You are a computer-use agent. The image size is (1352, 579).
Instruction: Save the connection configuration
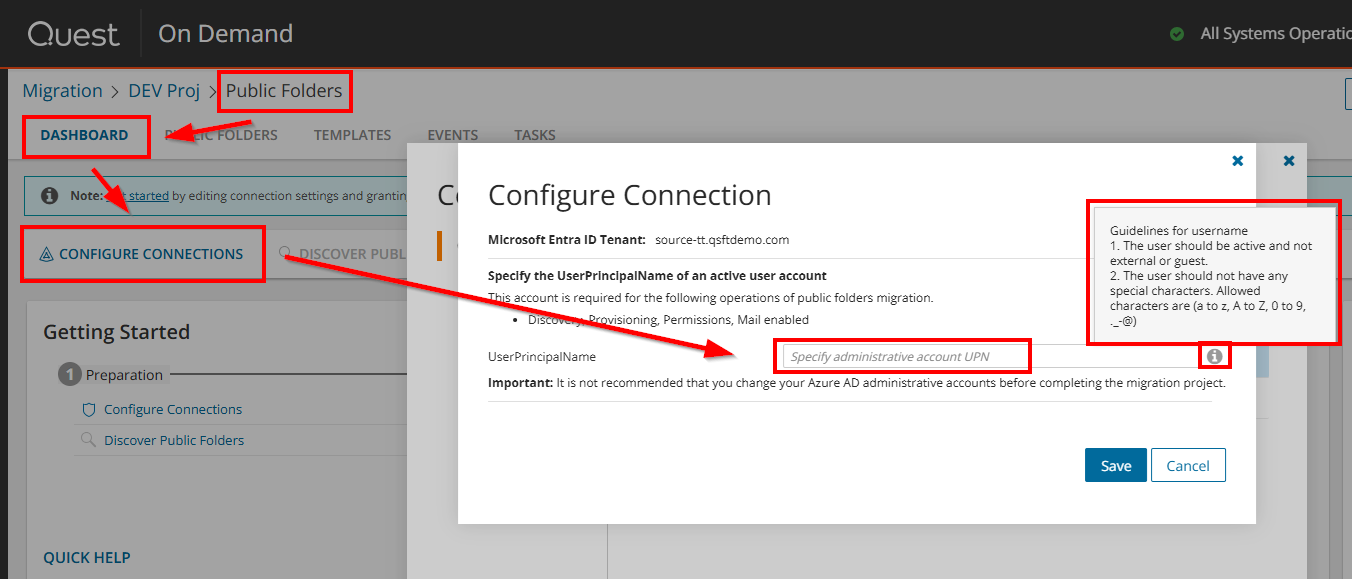[x=1116, y=465]
